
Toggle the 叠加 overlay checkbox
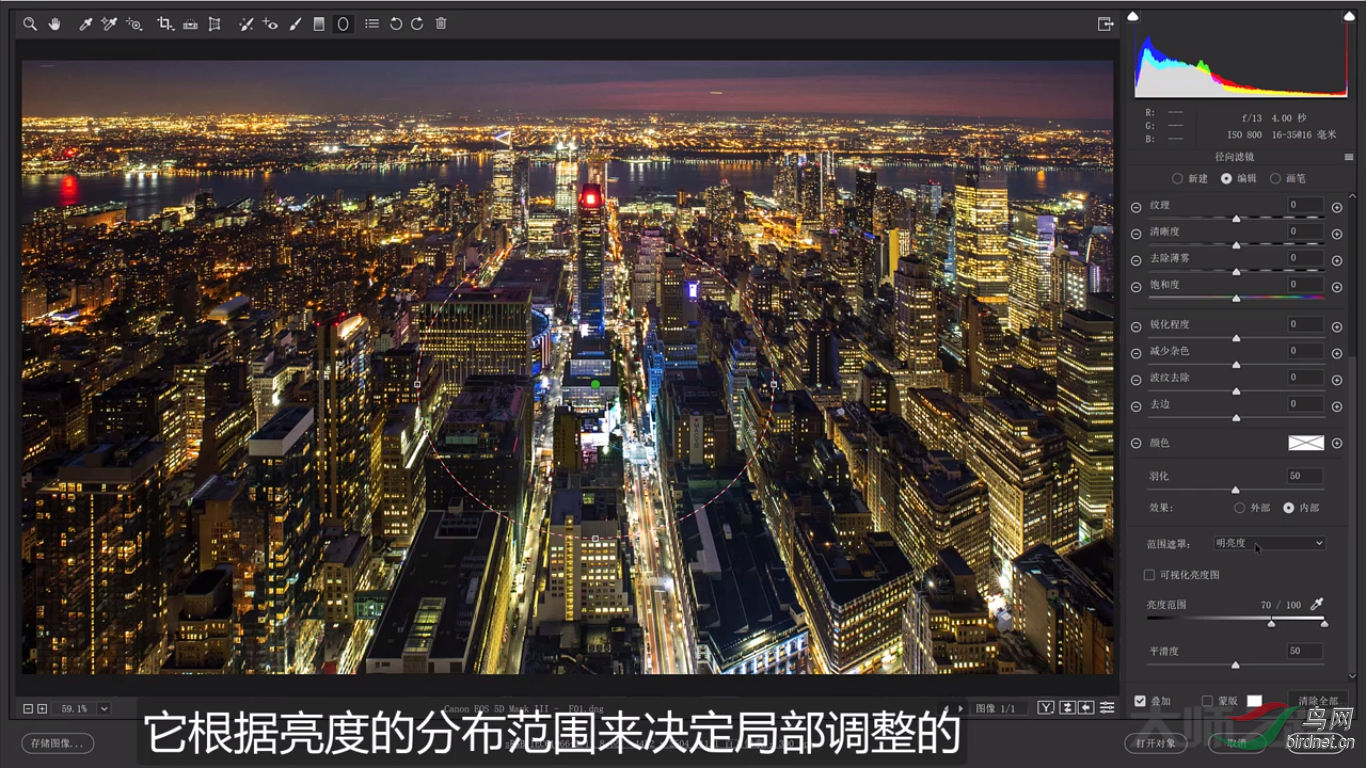tap(1140, 701)
